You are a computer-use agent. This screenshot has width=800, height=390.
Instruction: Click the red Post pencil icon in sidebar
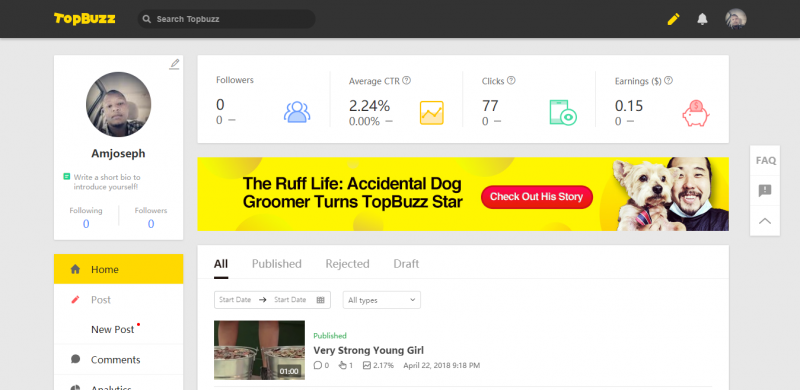pyautogui.click(x=75, y=300)
